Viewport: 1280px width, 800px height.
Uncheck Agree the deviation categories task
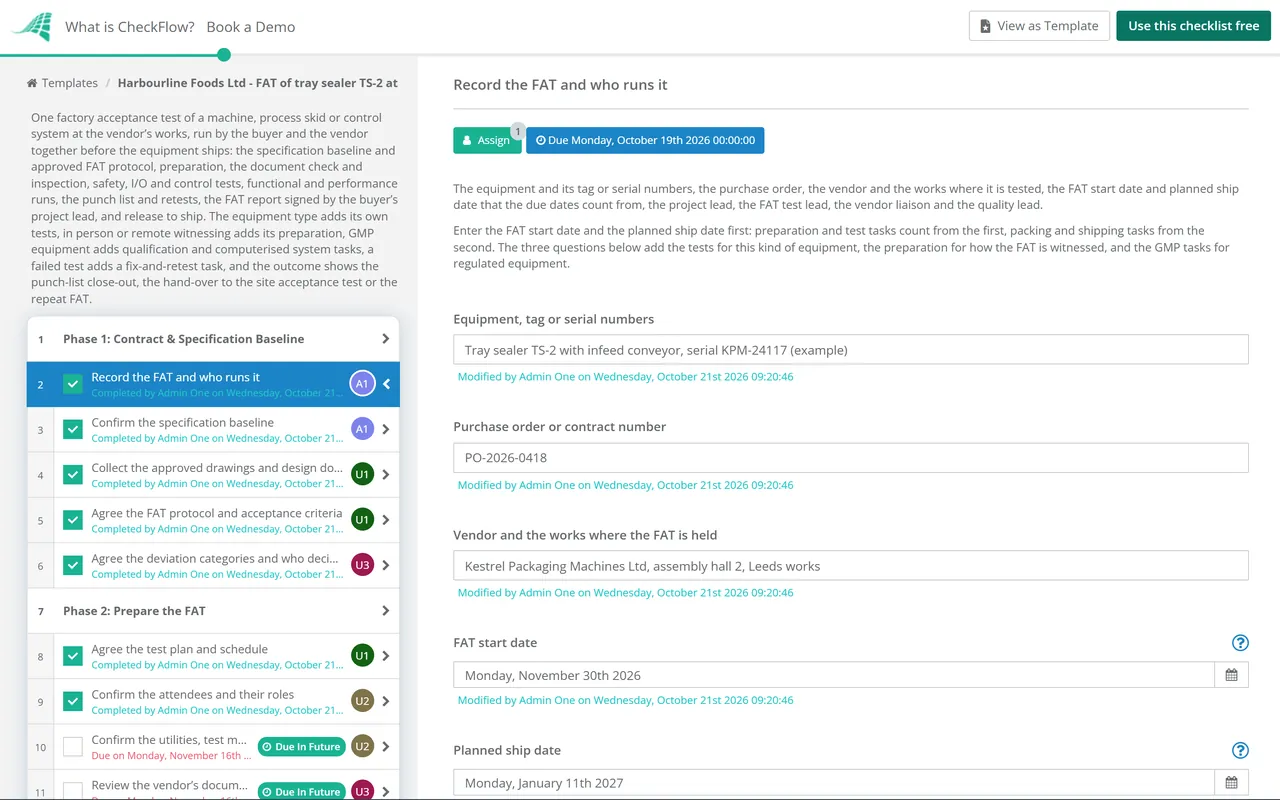73,565
